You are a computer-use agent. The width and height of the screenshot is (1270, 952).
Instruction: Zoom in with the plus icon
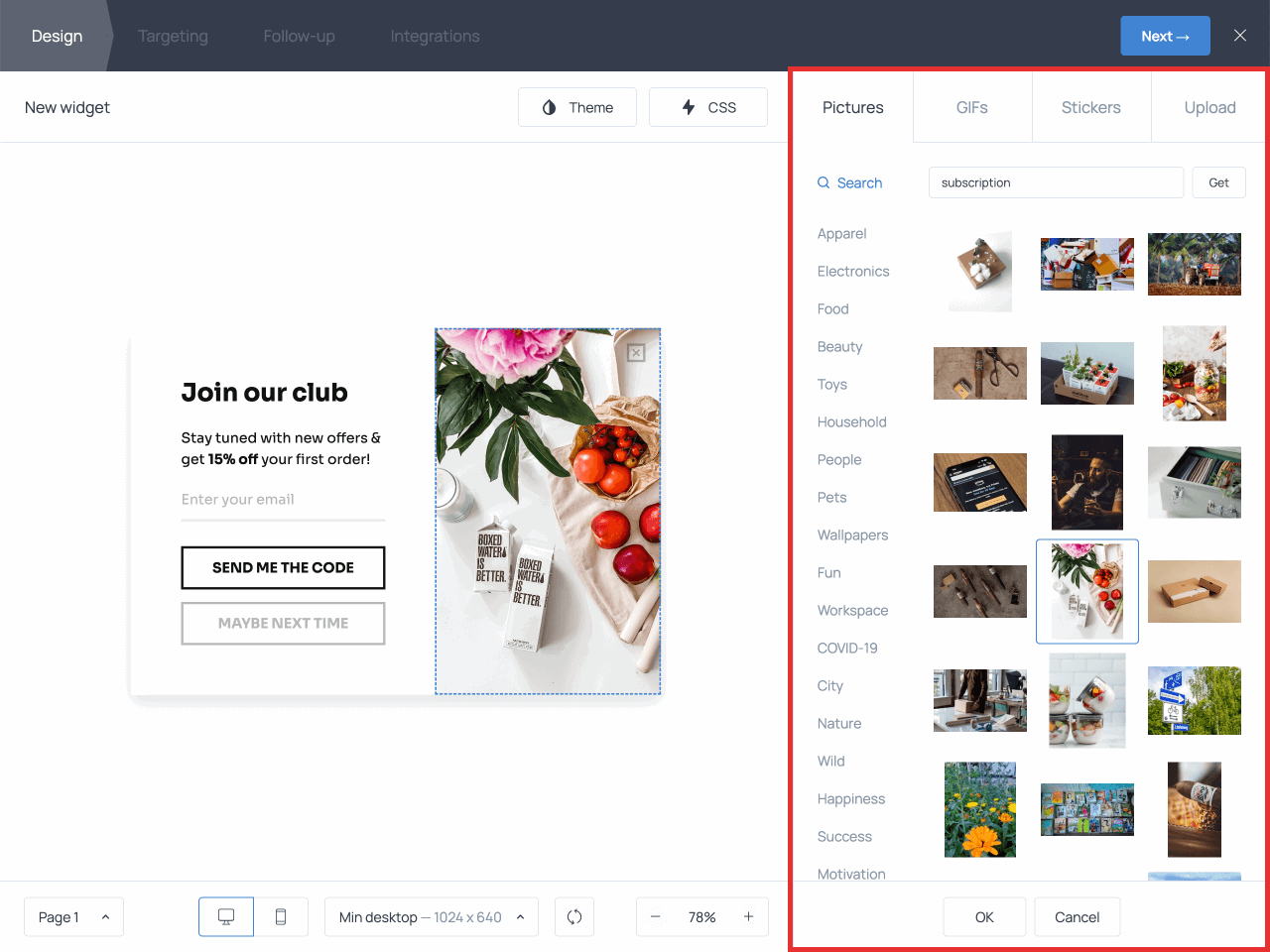(748, 917)
